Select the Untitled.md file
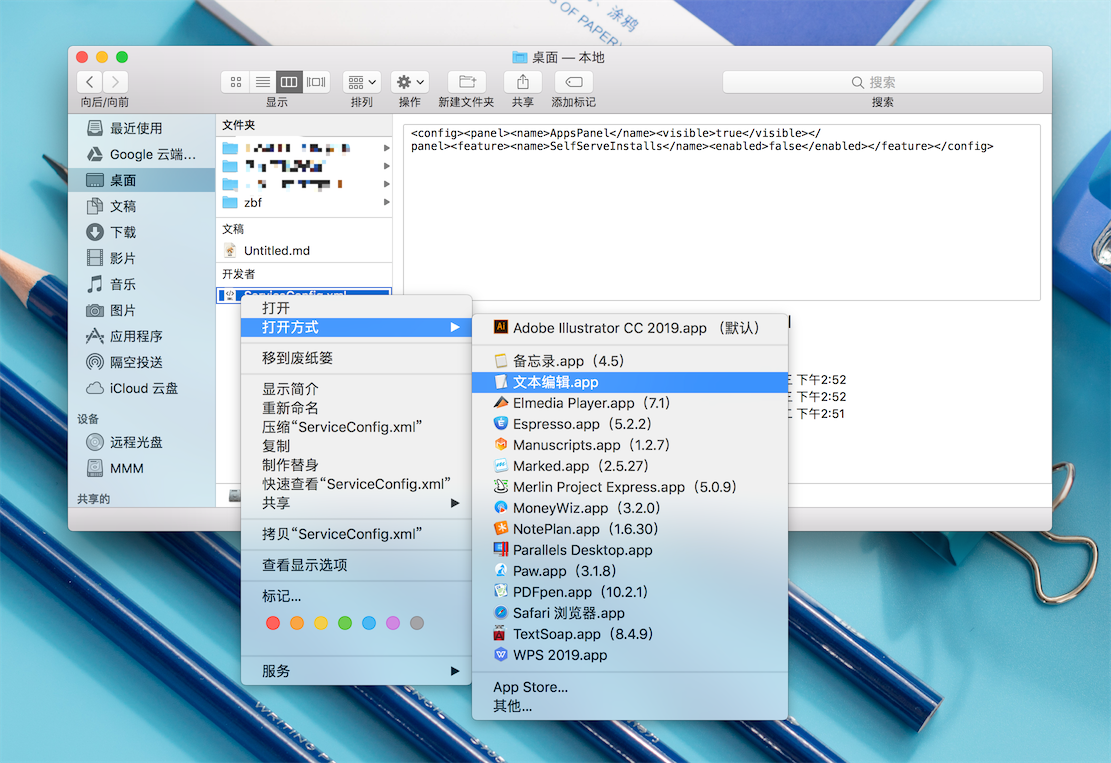Screen dimensions: 1111x763 click(x=305, y=251)
